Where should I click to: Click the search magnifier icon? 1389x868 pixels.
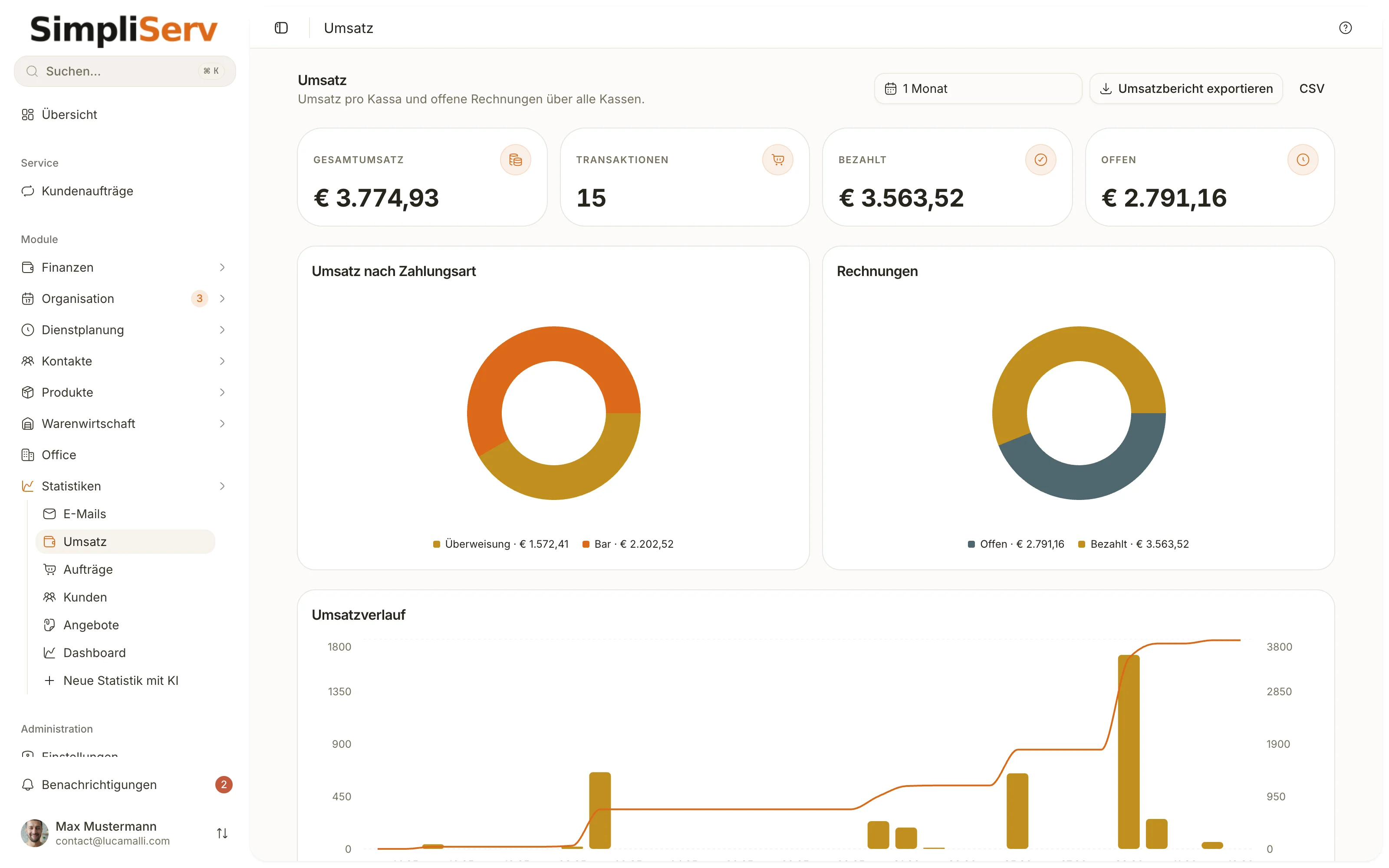(32, 71)
